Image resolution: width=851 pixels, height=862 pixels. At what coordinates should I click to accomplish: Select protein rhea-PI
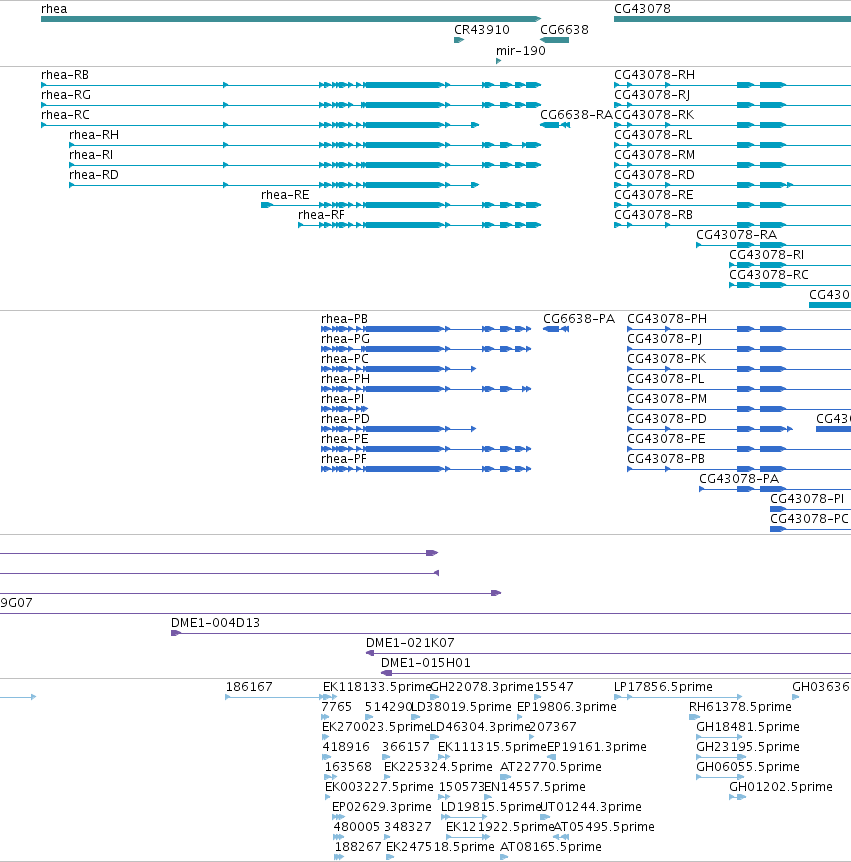(345, 408)
